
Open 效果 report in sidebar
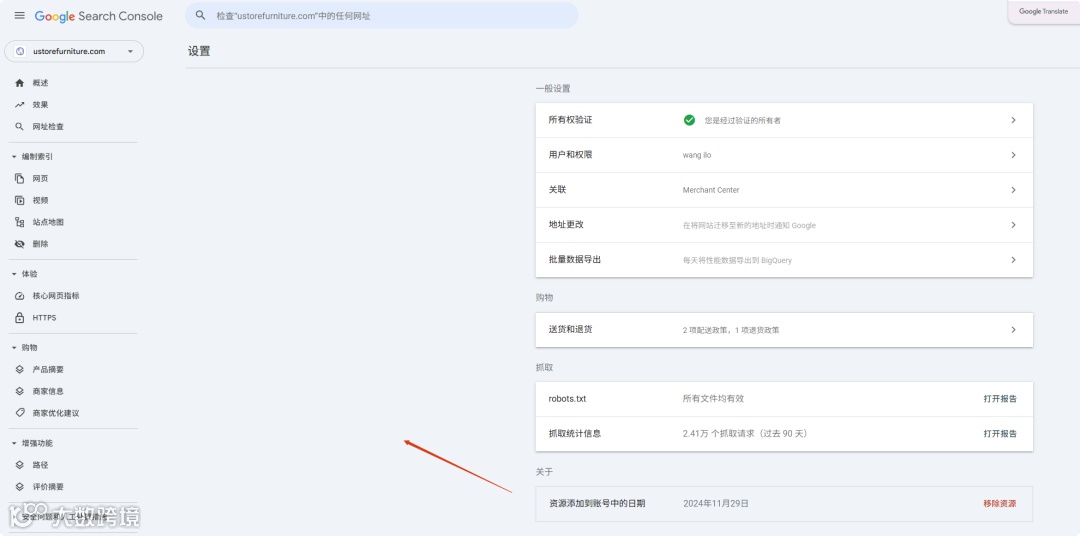click(41, 105)
